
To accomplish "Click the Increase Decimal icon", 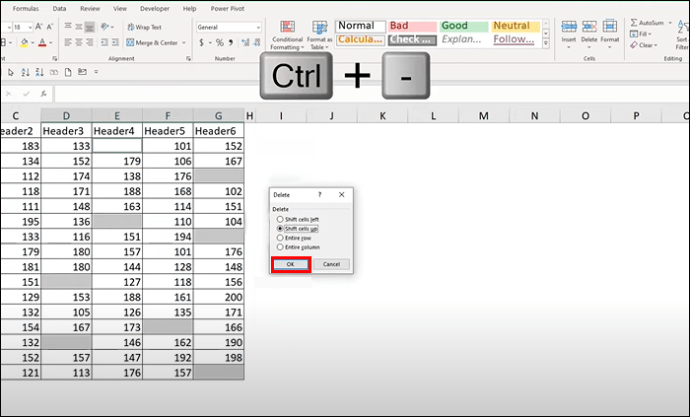I will [245, 43].
